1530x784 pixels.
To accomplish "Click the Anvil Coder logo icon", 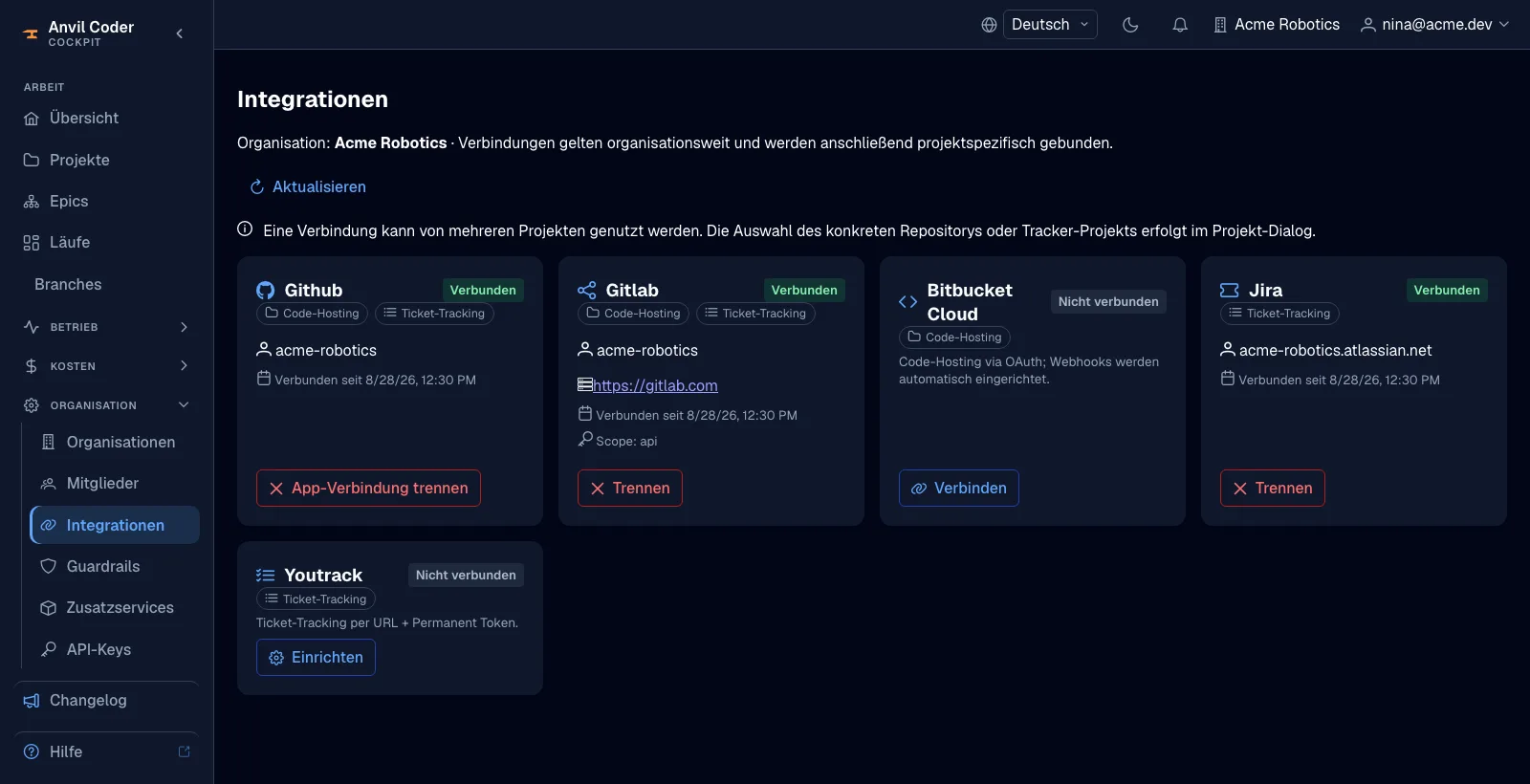I will [31, 33].
